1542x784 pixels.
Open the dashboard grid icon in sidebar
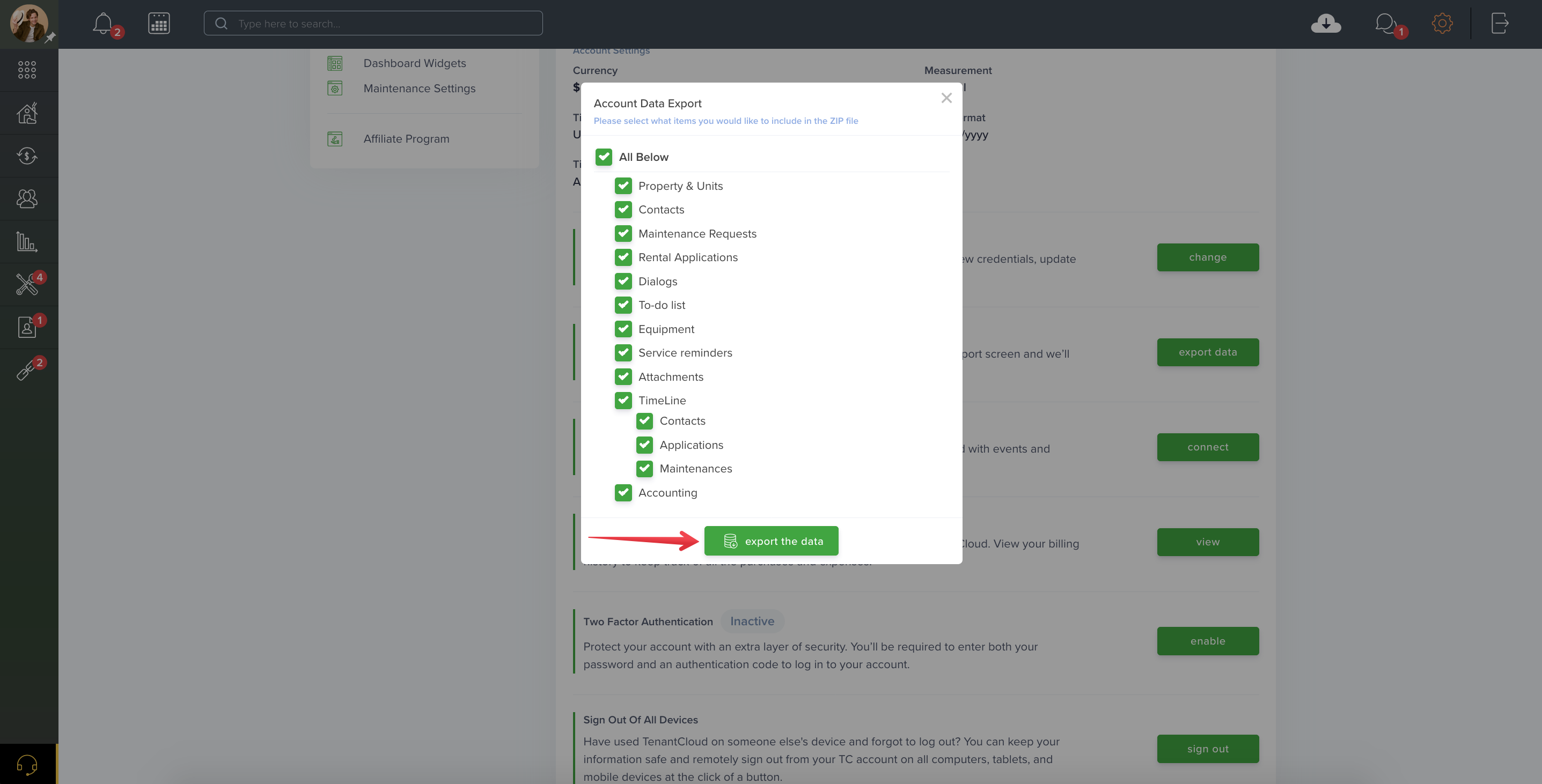(x=27, y=70)
